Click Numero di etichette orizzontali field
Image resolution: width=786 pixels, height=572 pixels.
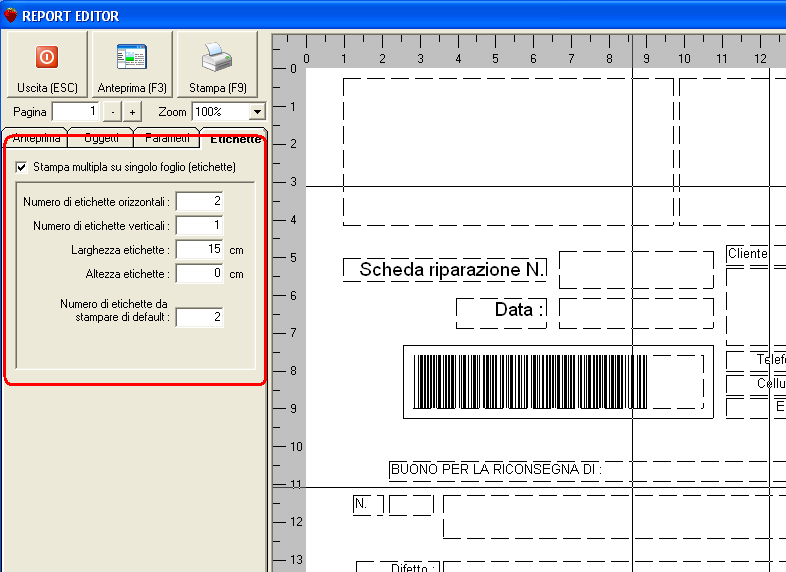point(200,202)
